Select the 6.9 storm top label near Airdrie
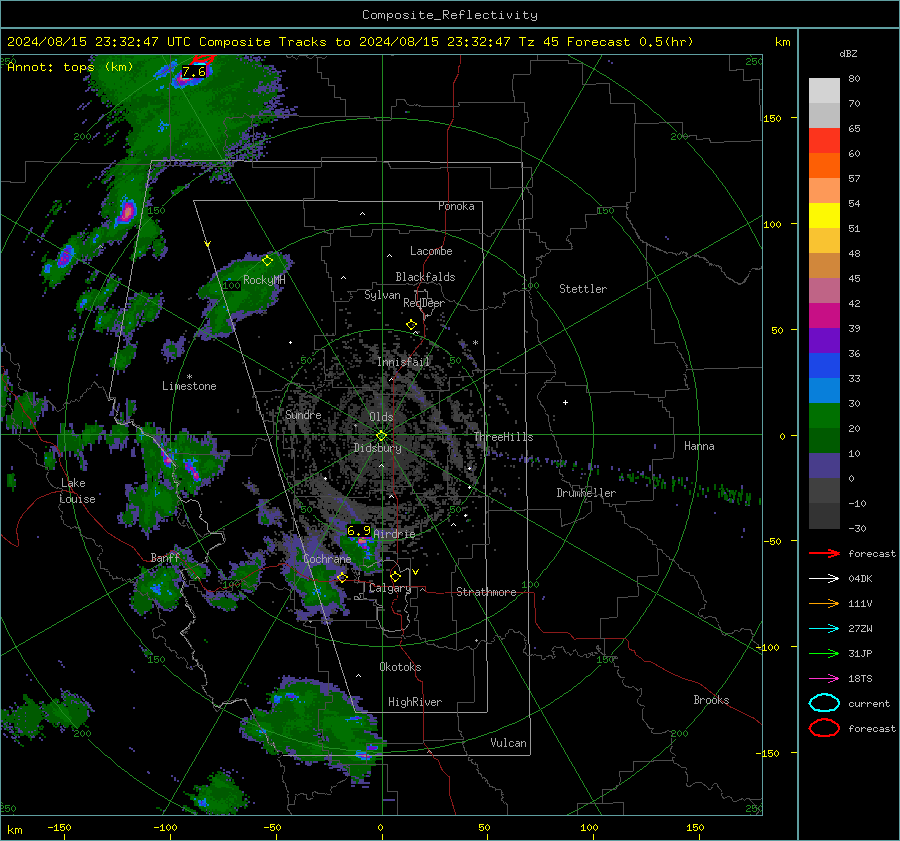Viewport: 900px width, 841px height. click(x=359, y=530)
